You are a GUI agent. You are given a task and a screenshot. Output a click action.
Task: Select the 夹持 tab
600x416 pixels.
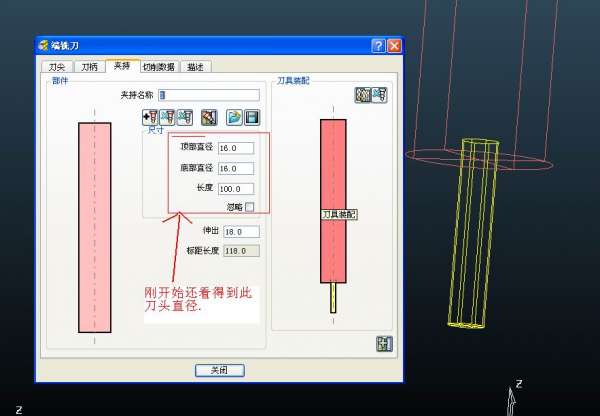coord(122,66)
